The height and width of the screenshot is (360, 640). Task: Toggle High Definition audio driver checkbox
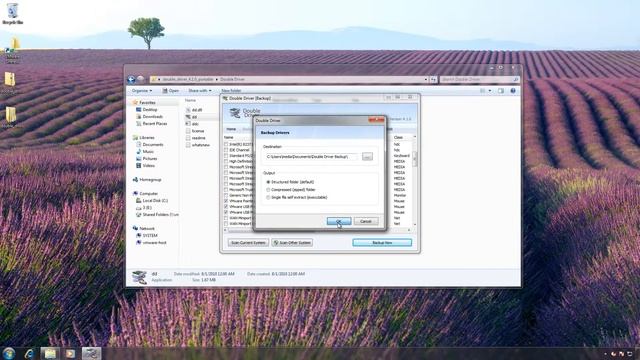(x=226, y=162)
